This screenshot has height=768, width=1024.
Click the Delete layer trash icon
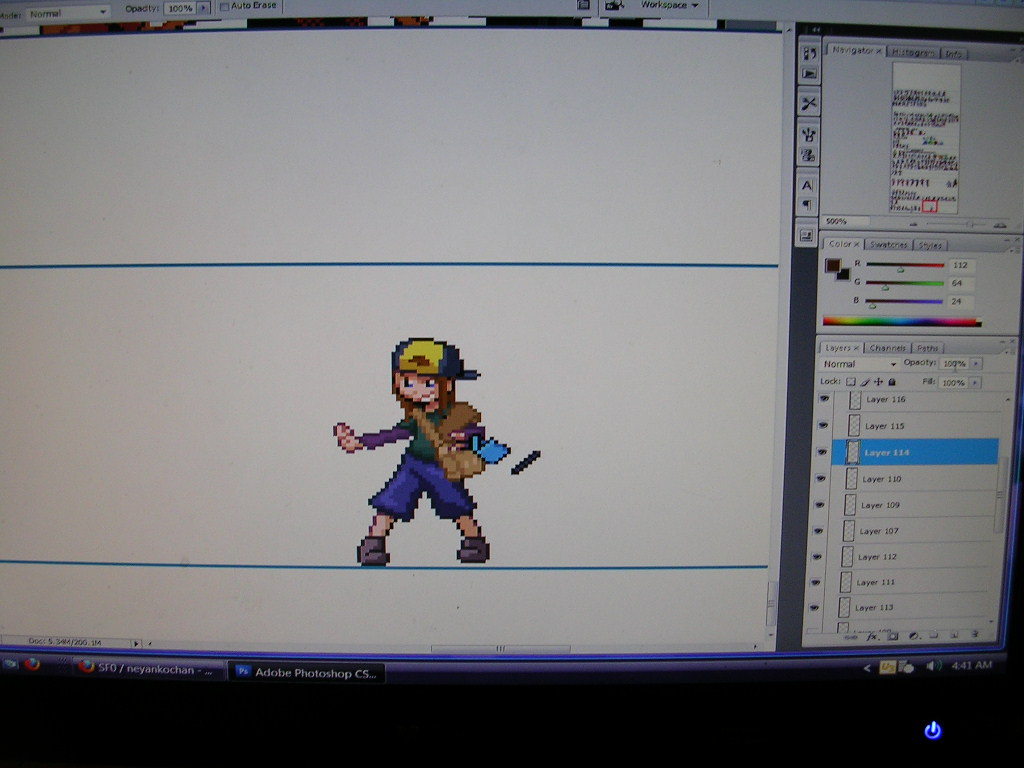(x=974, y=633)
